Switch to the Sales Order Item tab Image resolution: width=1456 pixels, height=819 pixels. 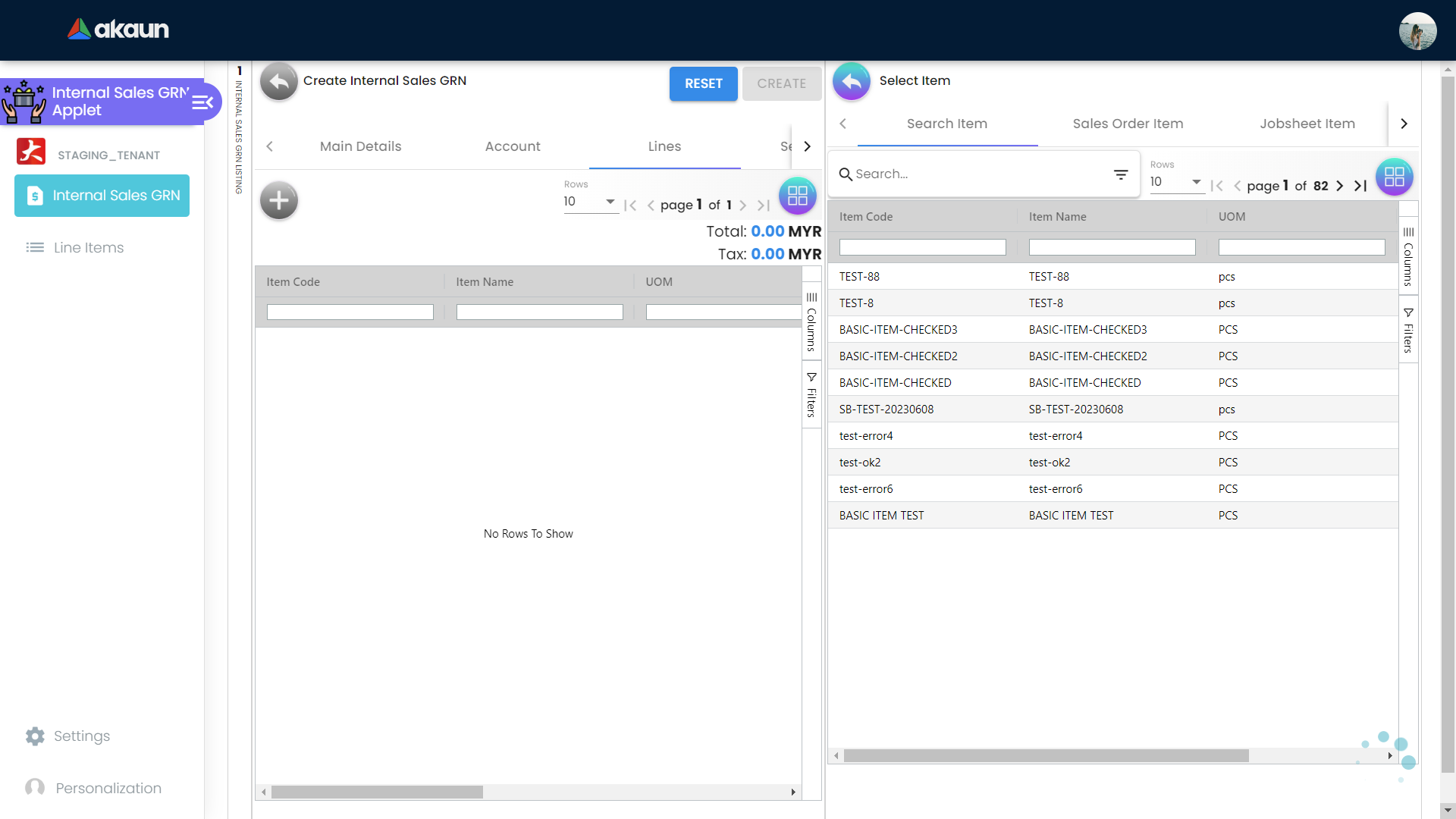point(1128,124)
